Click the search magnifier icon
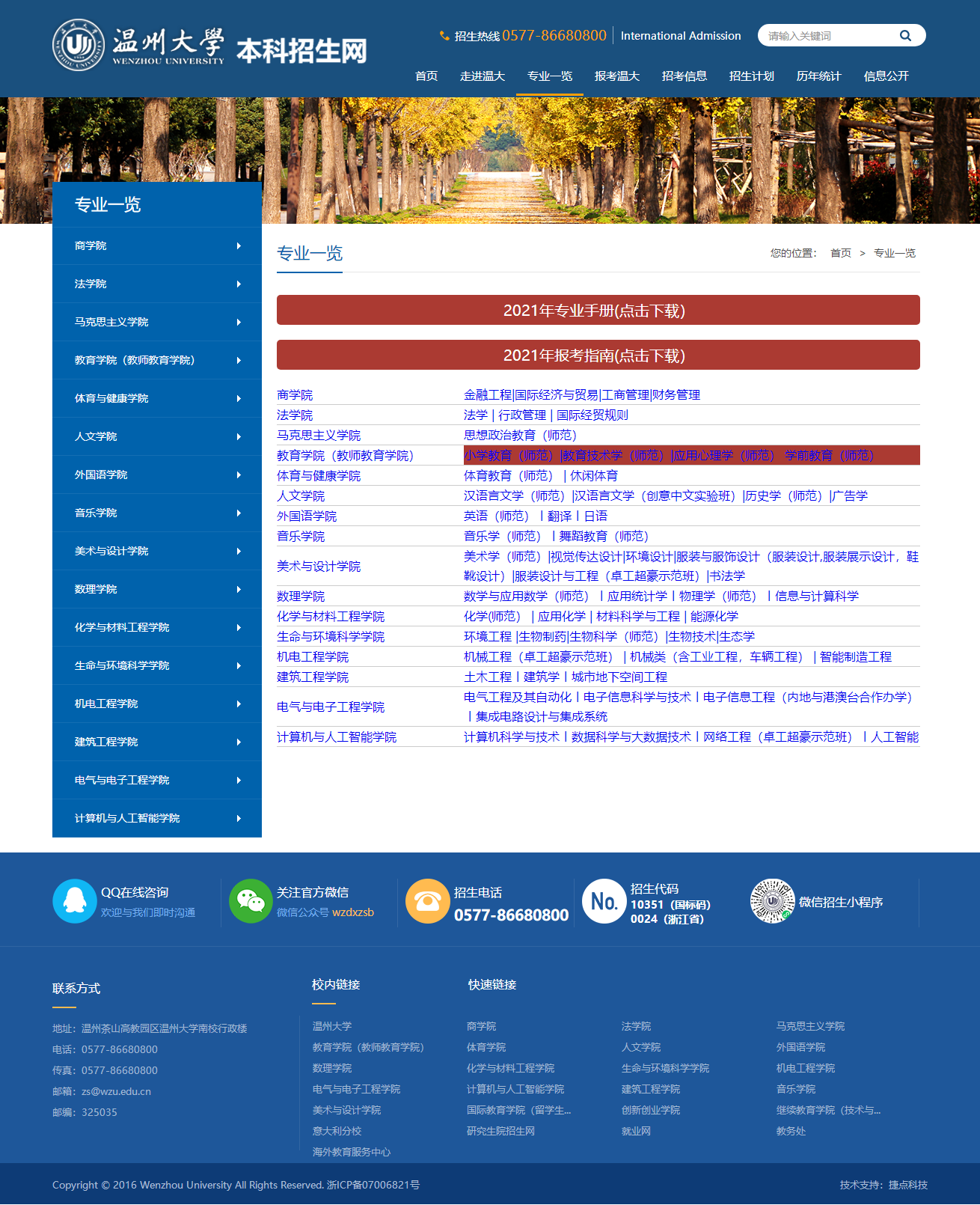Viewport: 980px width, 1205px height. (x=905, y=35)
